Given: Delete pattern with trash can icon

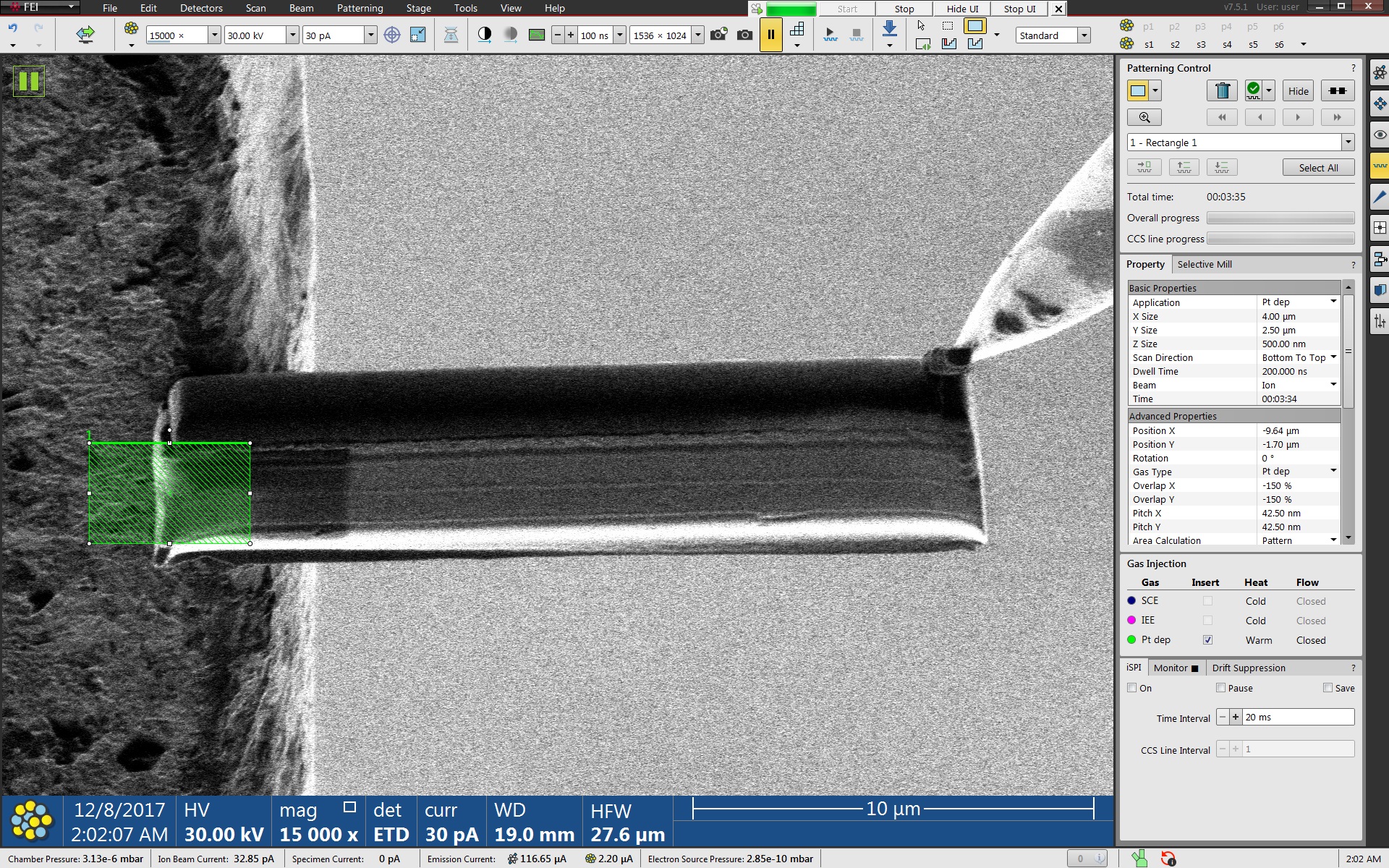Looking at the screenshot, I should (1222, 90).
